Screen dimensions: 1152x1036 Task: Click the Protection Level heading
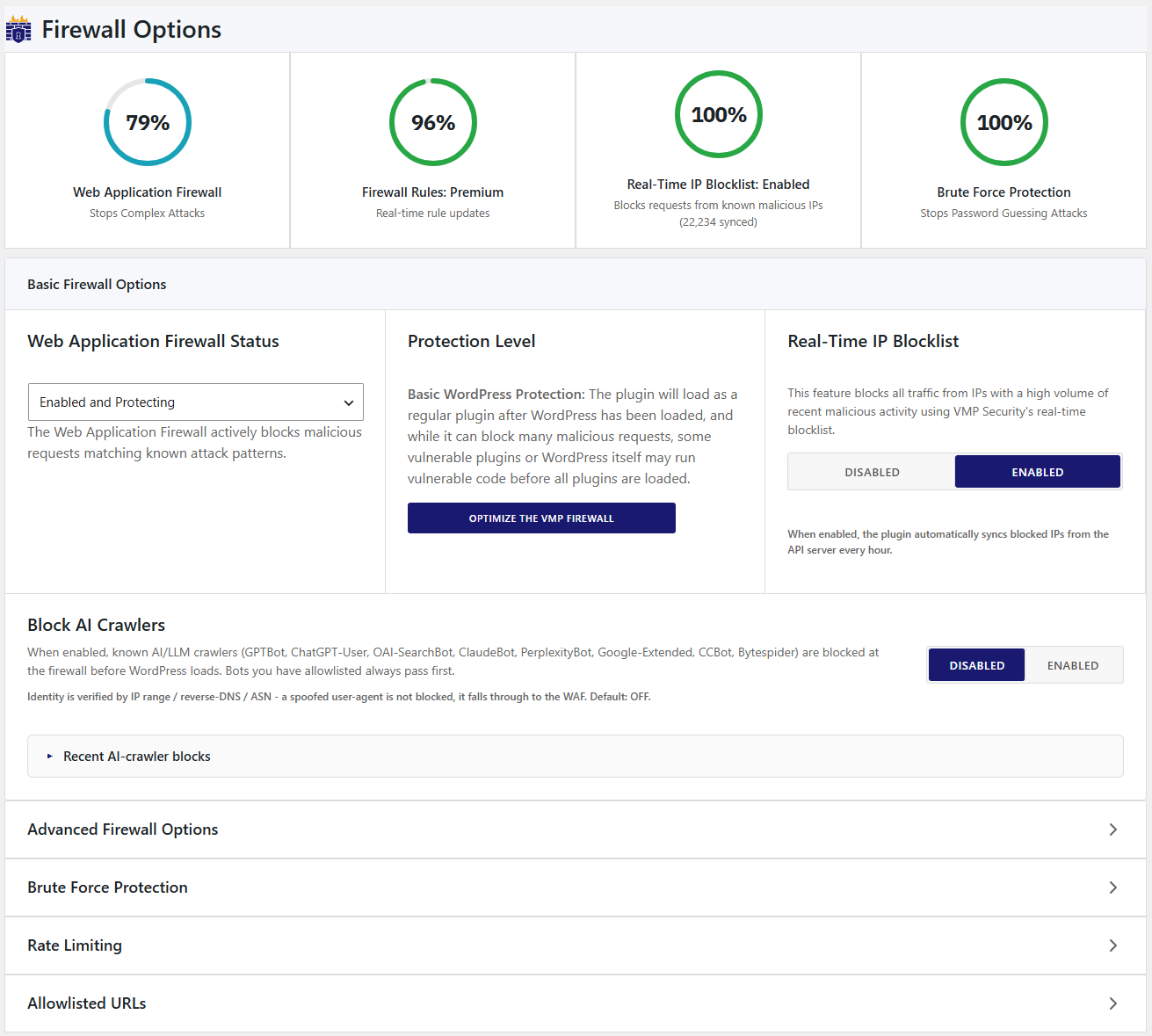pyautogui.click(x=472, y=341)
